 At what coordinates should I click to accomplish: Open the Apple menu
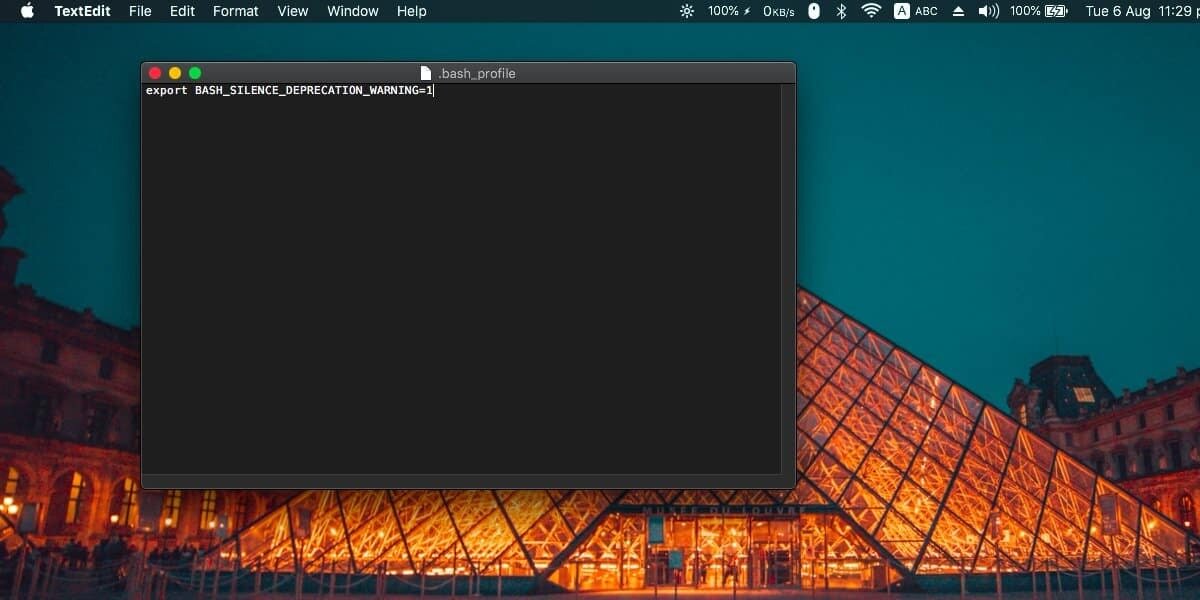point(27,11)
